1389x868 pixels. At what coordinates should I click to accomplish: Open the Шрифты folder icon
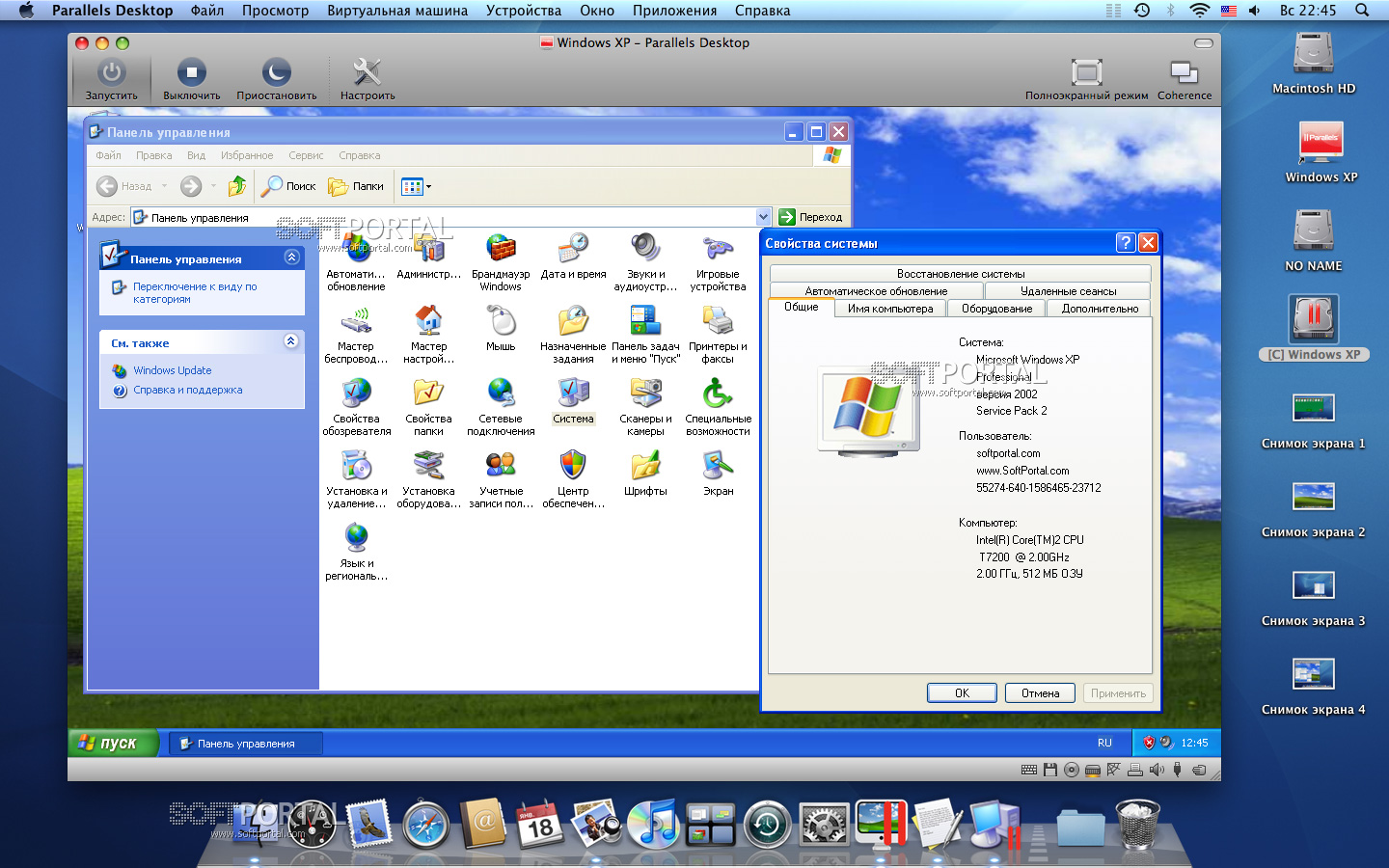tap(645, 473)
